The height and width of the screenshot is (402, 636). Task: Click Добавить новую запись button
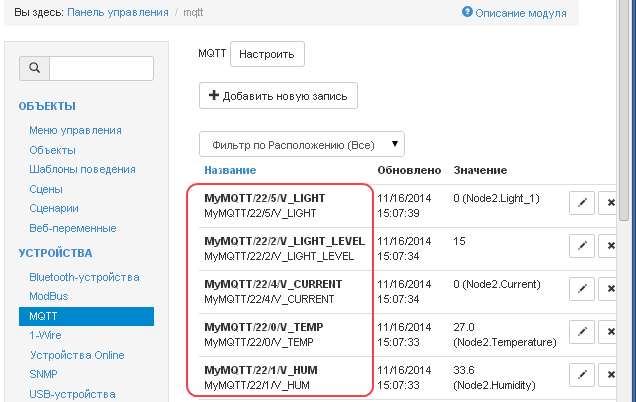(x=278, y=95)
